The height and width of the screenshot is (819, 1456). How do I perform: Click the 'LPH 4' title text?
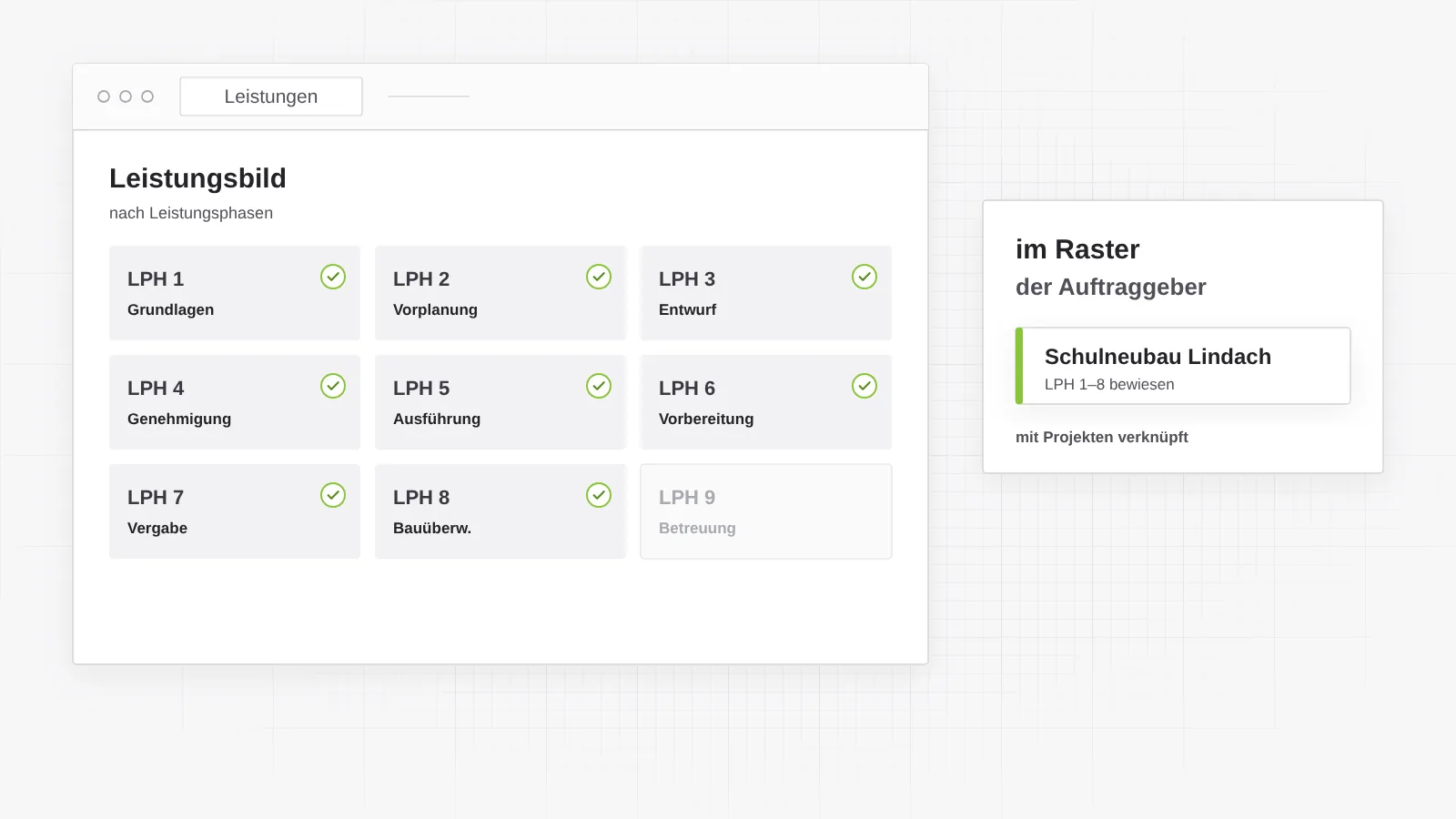pos(156,388)
